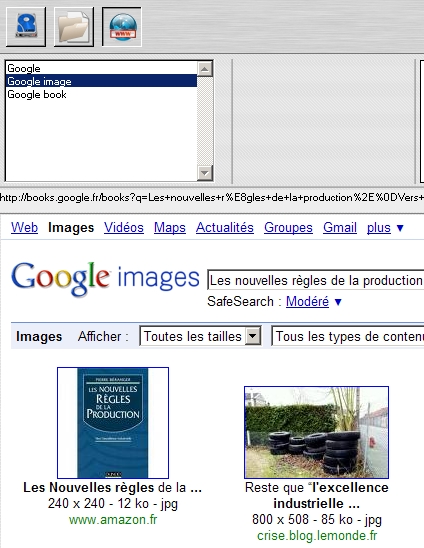Screen dimensions: 424x548
Task: Click the hard disk search icon
Action: click(x=26, y=27)
